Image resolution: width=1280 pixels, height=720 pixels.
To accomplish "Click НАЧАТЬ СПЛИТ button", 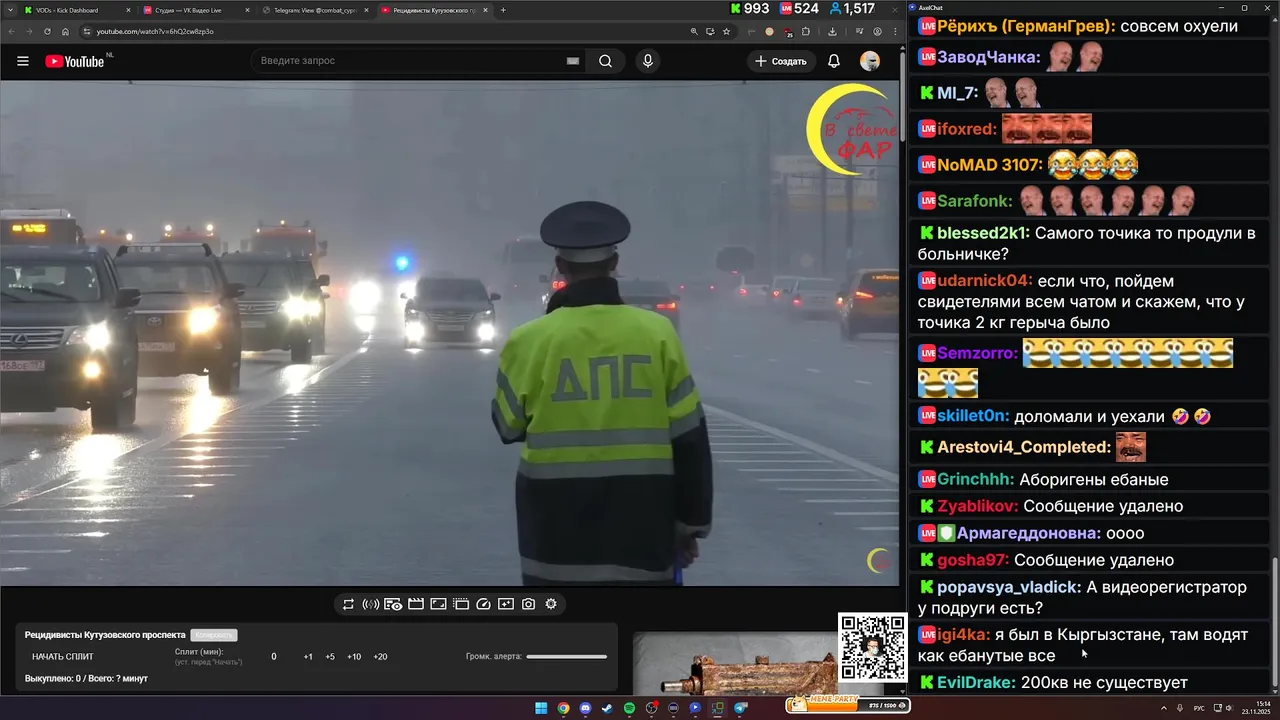I will point(63,657).
